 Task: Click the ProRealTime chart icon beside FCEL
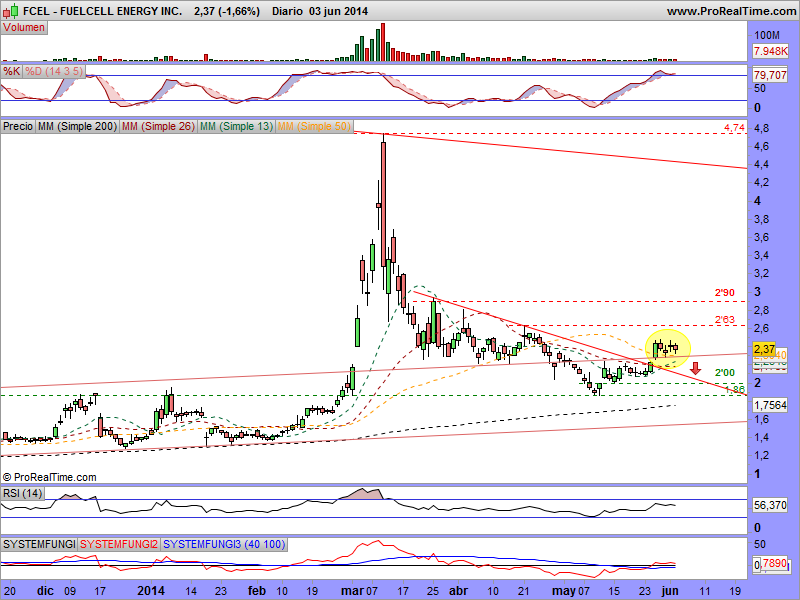click(12, 10)
